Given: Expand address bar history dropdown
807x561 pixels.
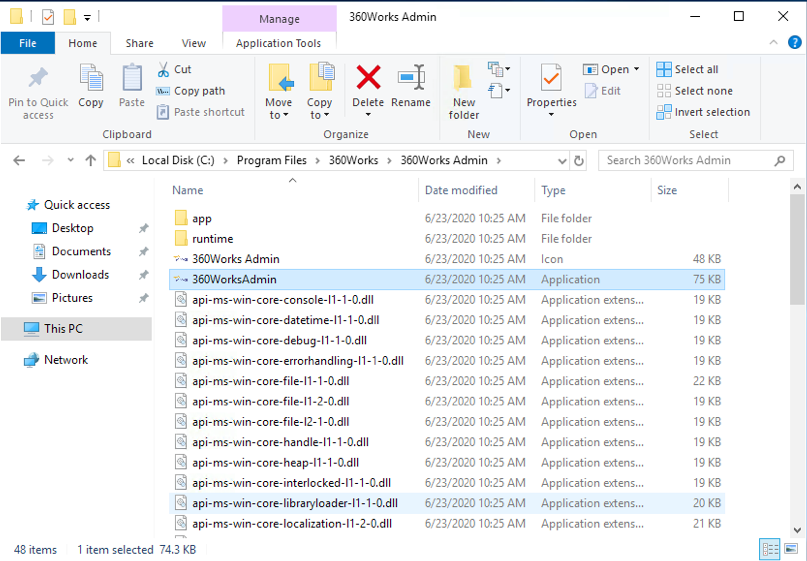Looking at the screenshot, I should click(x=562, y=161).
